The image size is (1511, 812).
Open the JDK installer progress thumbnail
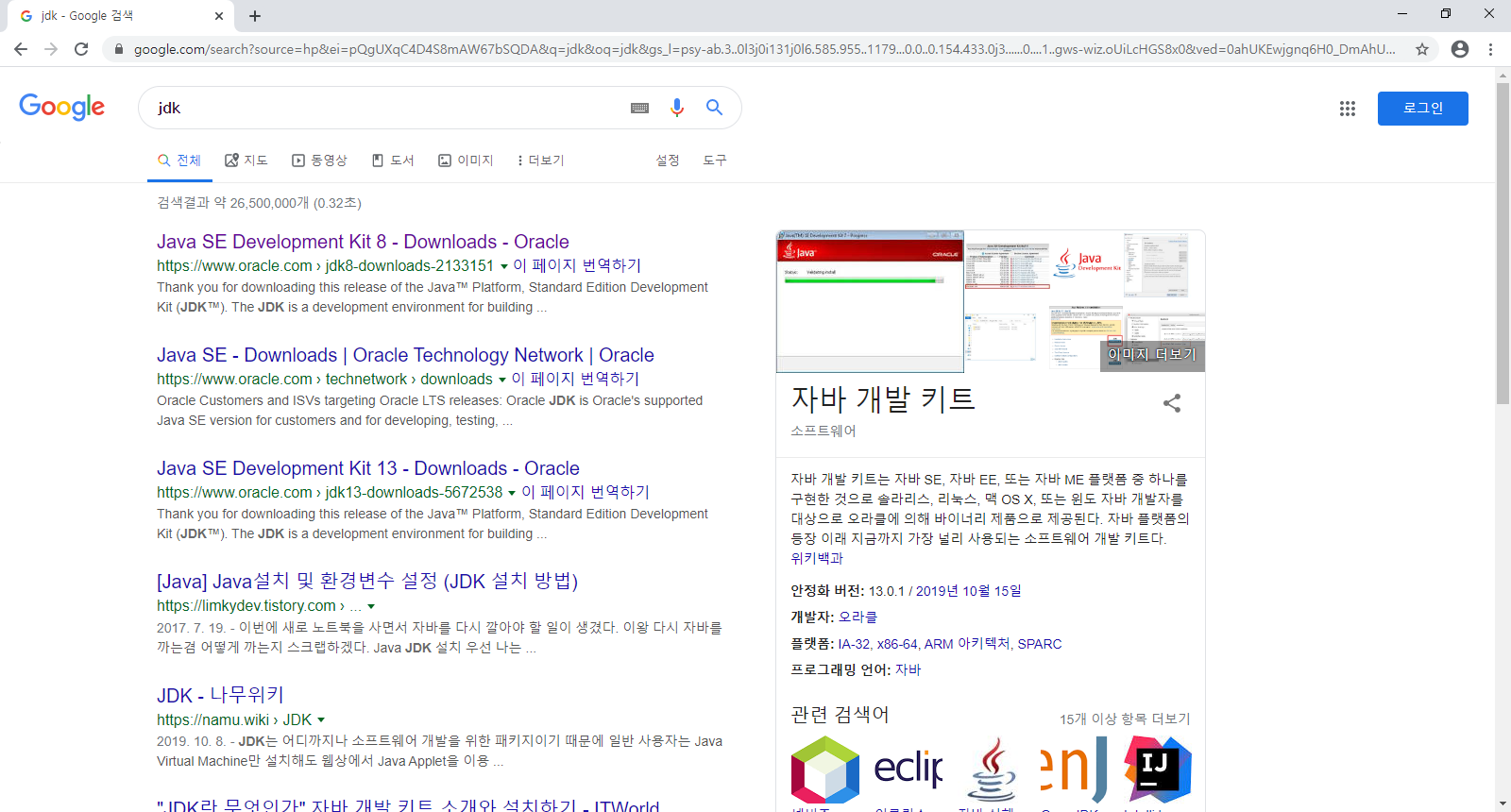(x=870, y=300)
